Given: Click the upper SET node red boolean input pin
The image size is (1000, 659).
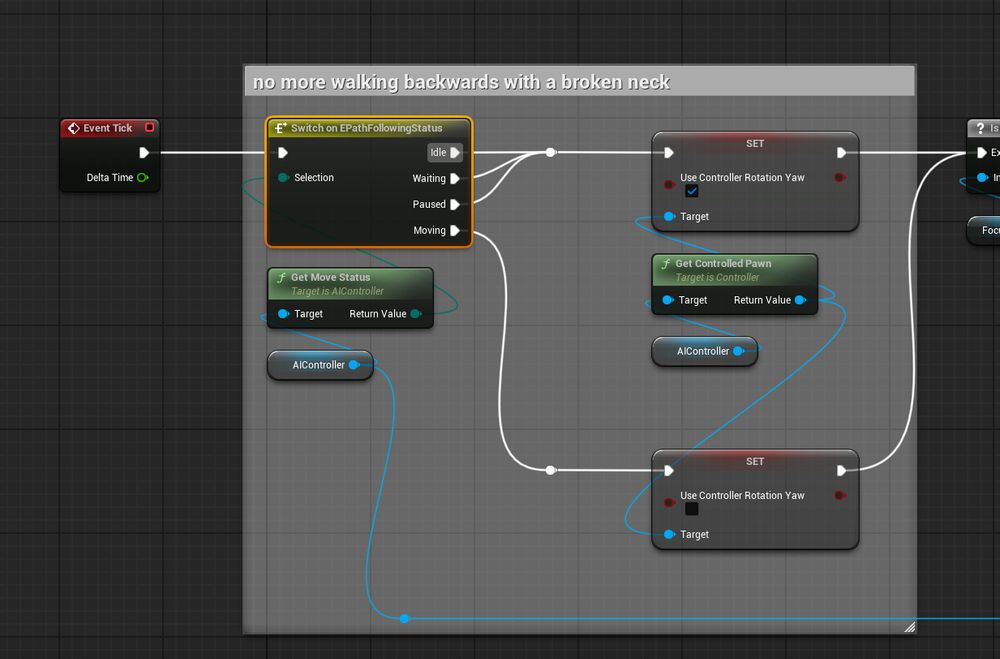Looking at the screenshot, I should pos(669,184).
